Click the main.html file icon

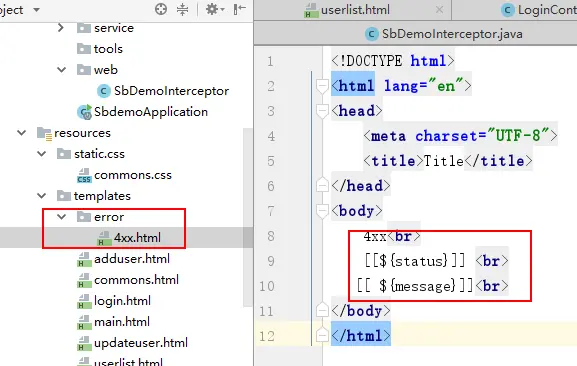[84, 322]
